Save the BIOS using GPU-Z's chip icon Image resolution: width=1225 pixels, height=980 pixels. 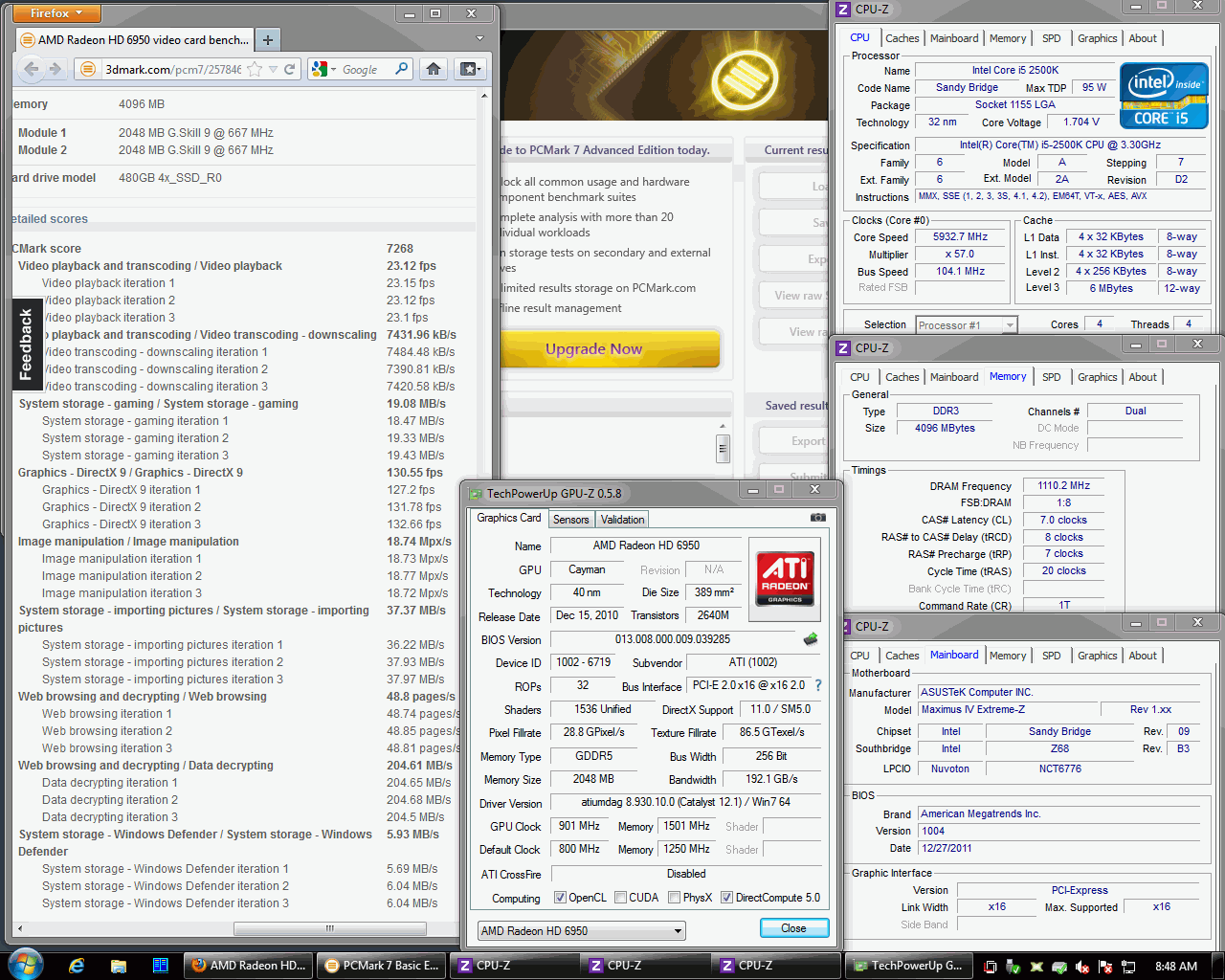pos(811,639)
